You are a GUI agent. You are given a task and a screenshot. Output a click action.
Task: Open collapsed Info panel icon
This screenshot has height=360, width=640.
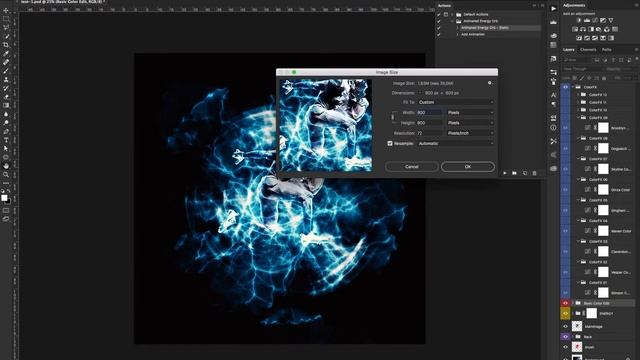(x=553, y=127)
